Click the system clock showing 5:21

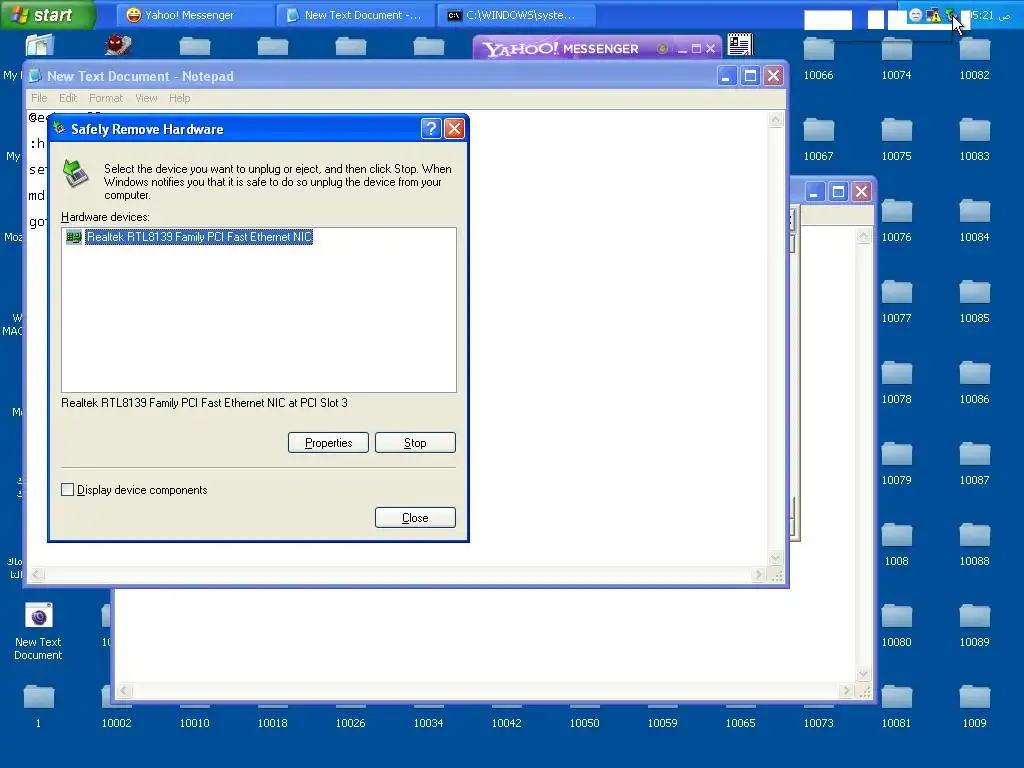click(x=990, y=15)
